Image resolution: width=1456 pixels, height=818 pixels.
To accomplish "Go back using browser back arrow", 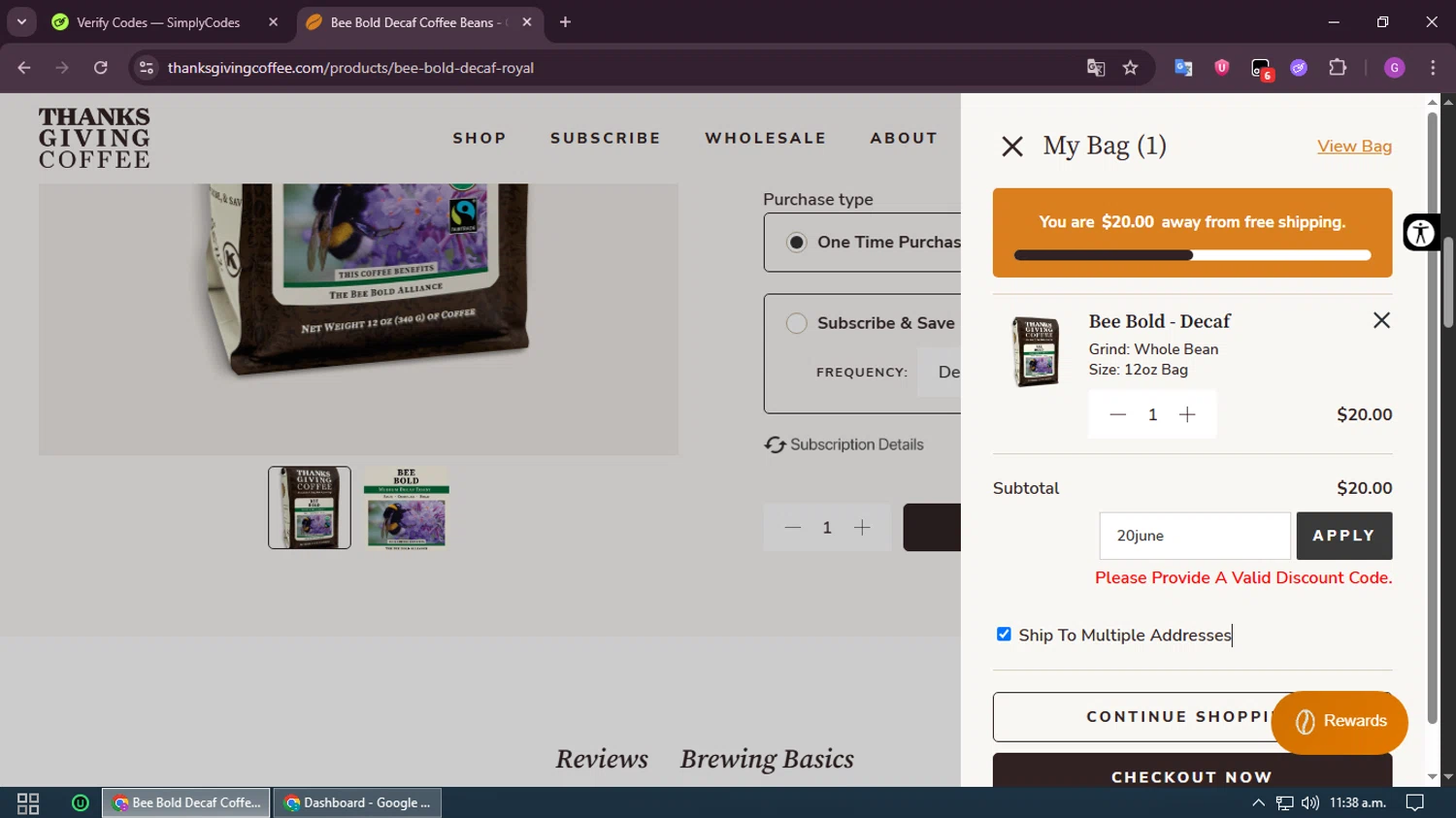I will point(24,68).
